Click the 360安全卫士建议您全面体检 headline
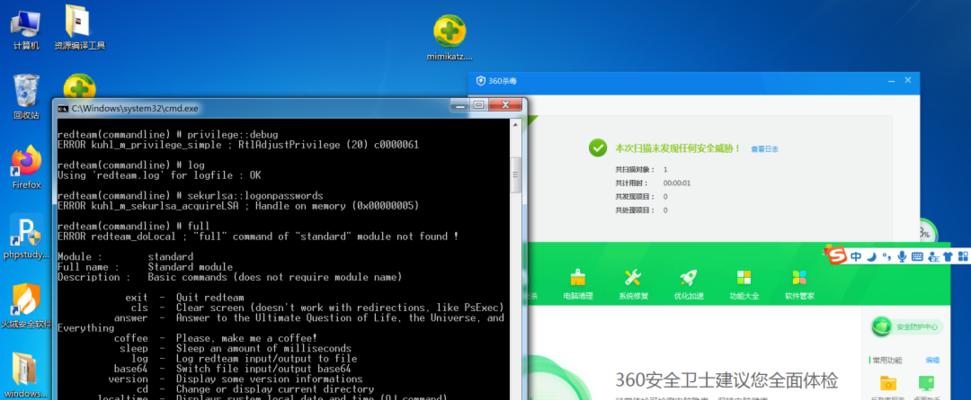The image size is (971, 400). [x=726, y=380]
